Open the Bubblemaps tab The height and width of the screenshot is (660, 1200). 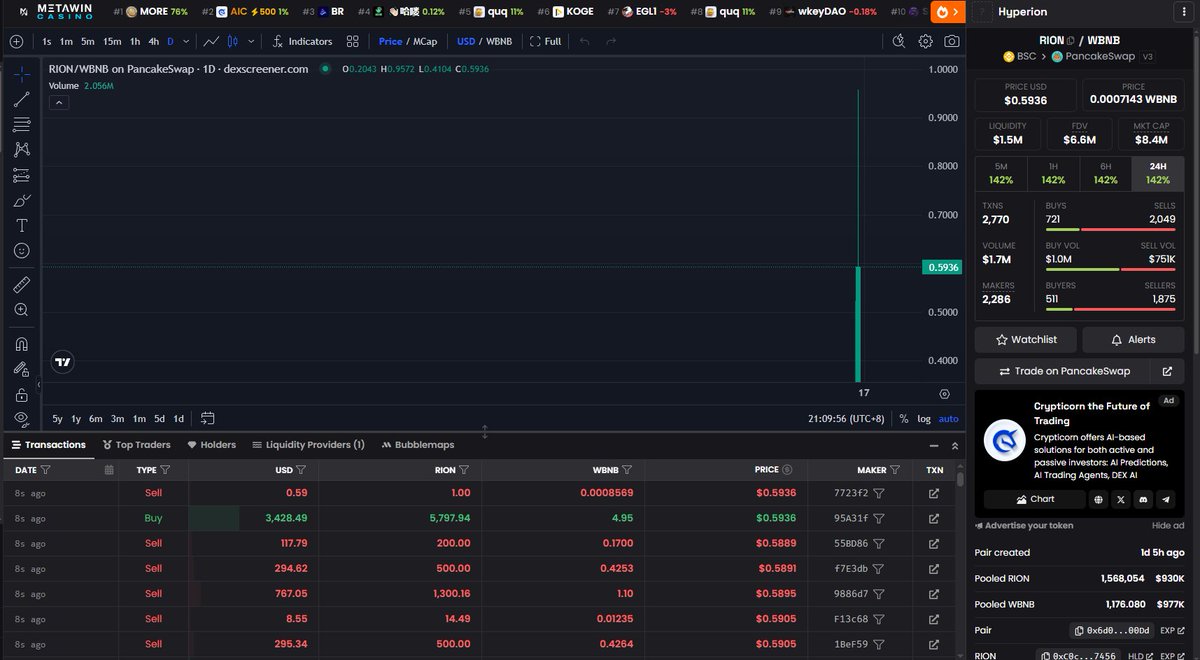417,445
